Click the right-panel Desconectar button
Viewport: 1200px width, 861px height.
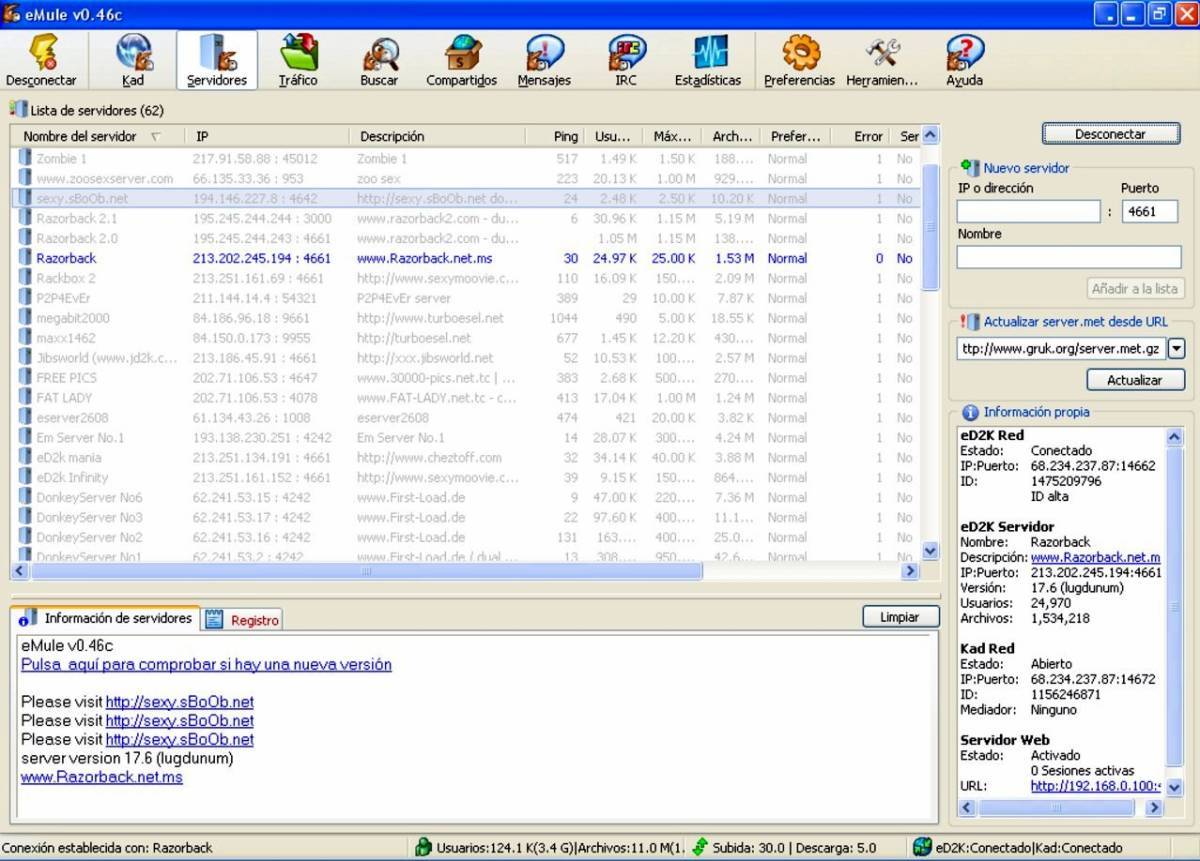pyautogui.click(x=1110, y=134)
